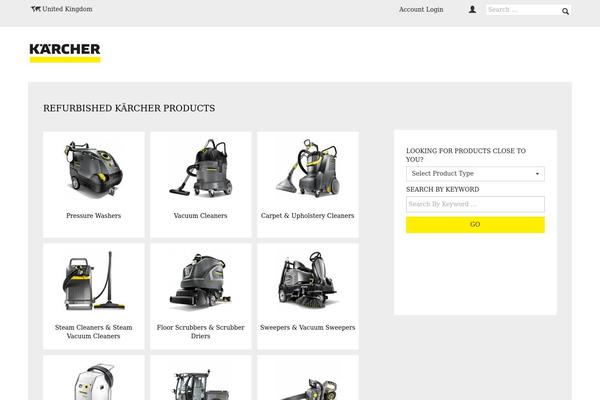Open the Pressure Washers category link
This screenshot has height=400, width=600.
(x=94, y=216)
